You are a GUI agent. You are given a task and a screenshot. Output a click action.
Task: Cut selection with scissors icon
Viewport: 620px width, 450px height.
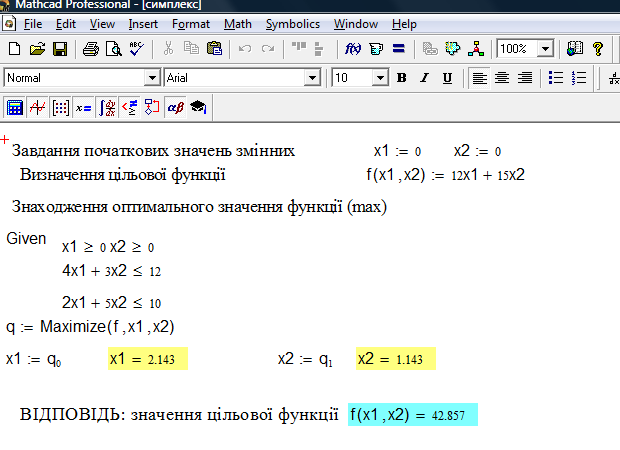(x=168, y=49)
